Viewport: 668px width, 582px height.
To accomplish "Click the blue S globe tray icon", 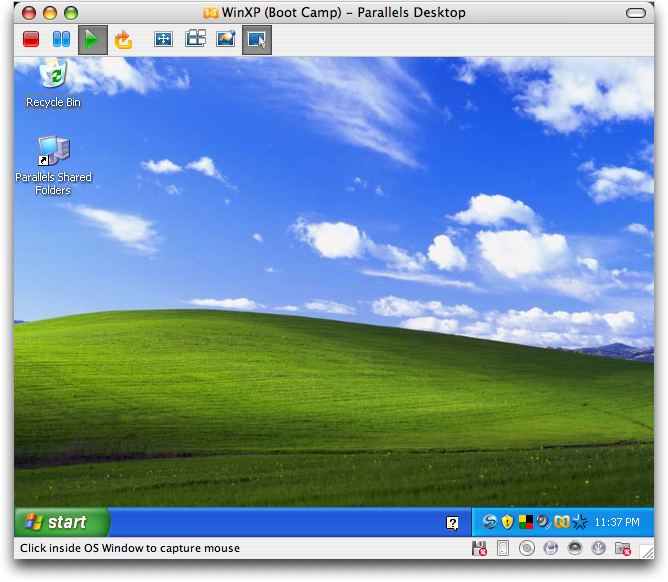I will pyautogui.click(x=489, y=522).
